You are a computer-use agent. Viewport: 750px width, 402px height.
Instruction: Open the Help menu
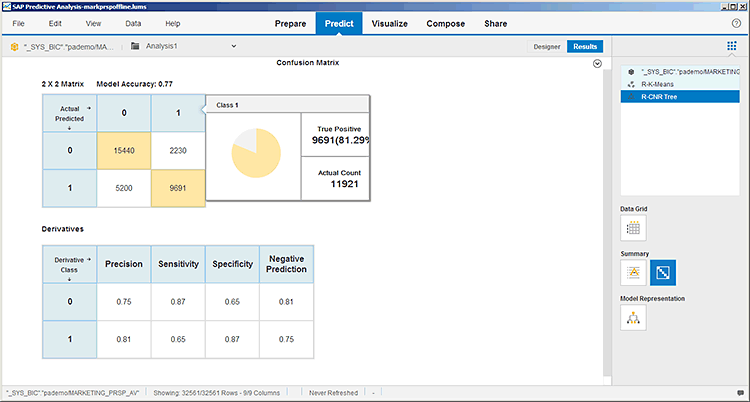[173, 23]
